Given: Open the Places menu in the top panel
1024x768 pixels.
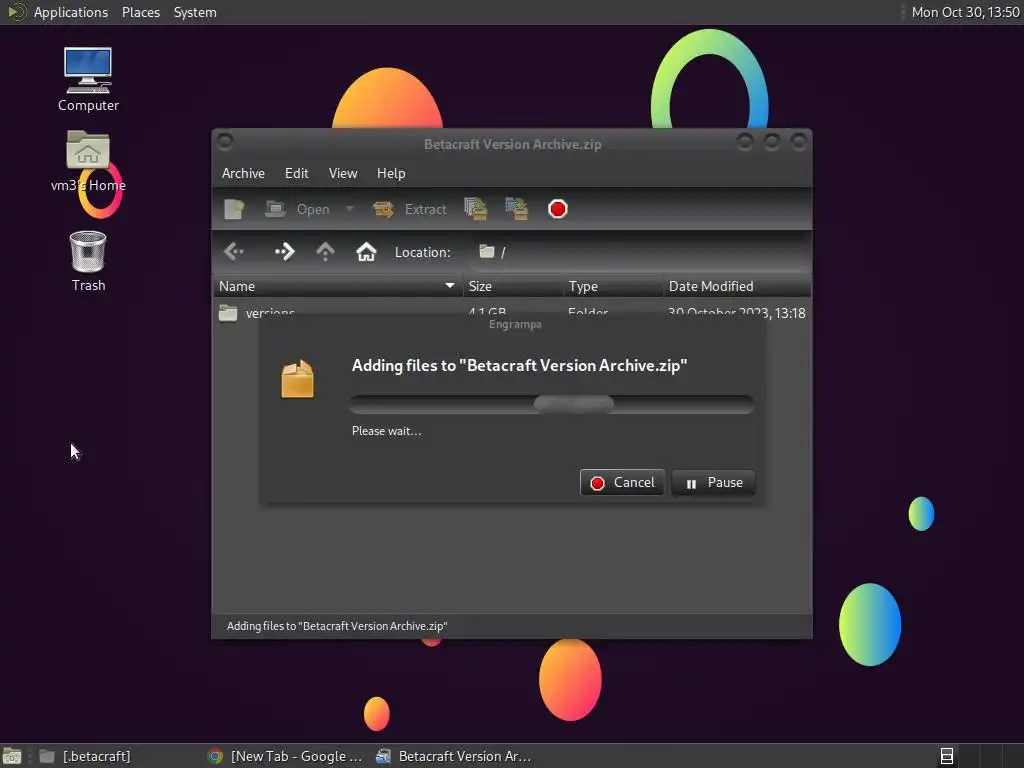Looking at the screenshot, I should click(141, 12).
